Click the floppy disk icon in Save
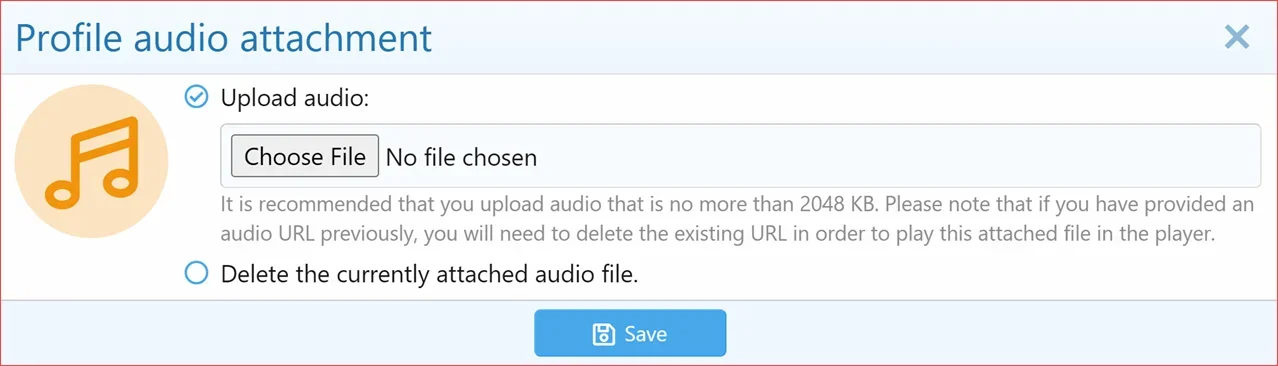 click(603, 334)
